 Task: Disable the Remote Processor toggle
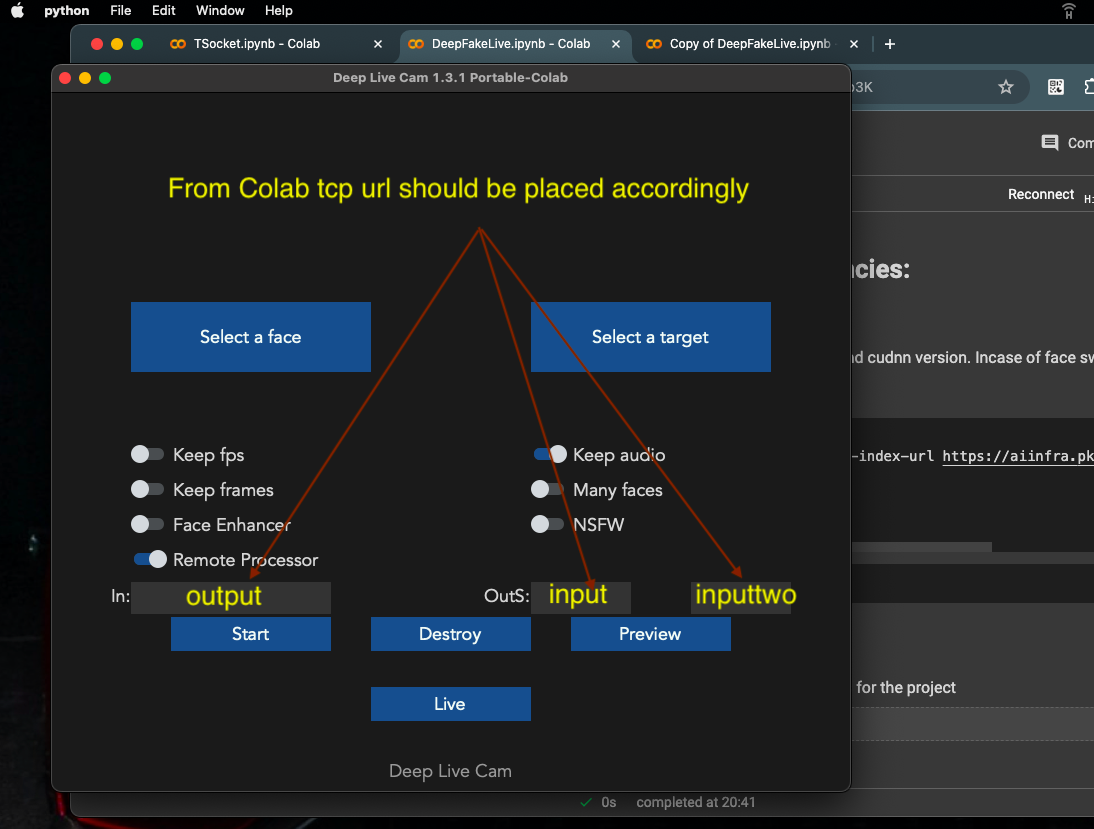coord(150,560)
